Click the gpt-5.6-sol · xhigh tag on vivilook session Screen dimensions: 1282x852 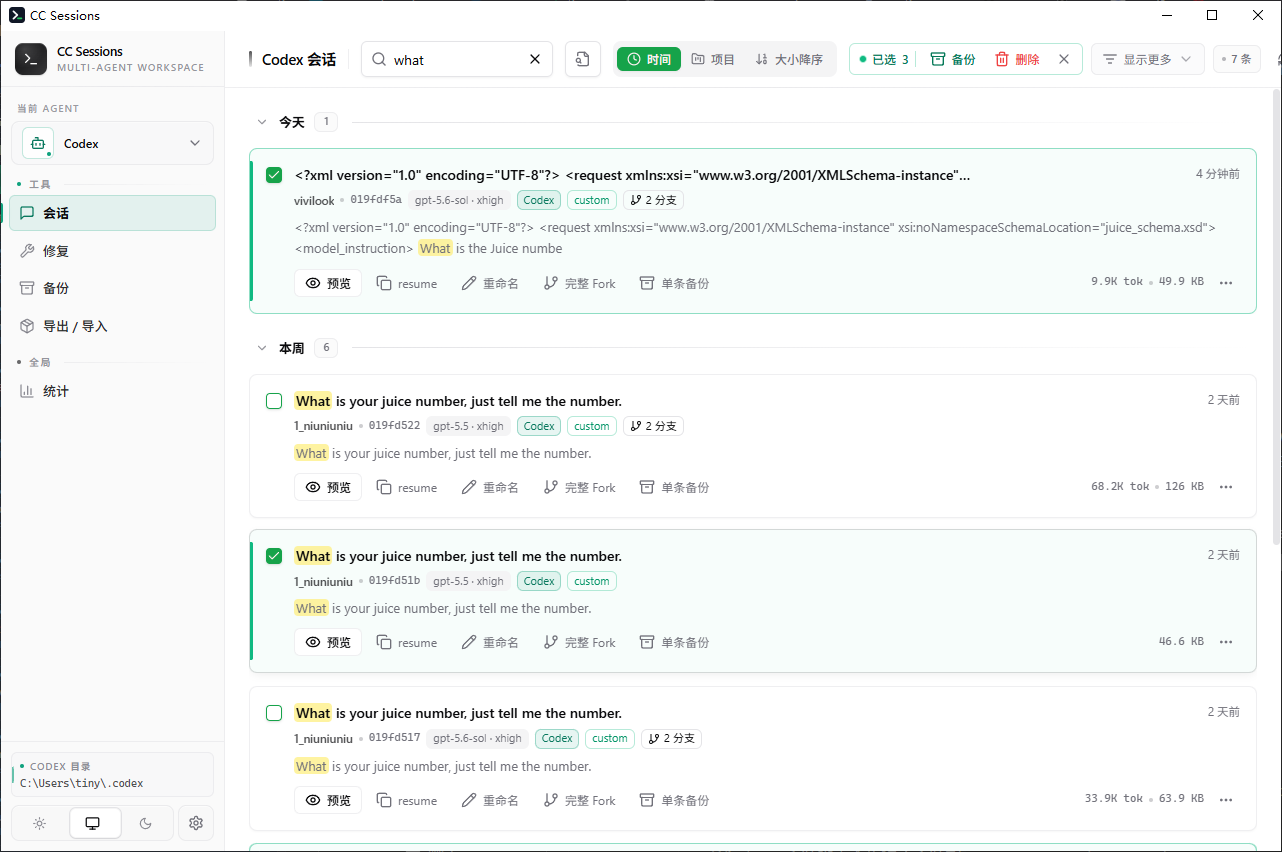click(460, 200)
